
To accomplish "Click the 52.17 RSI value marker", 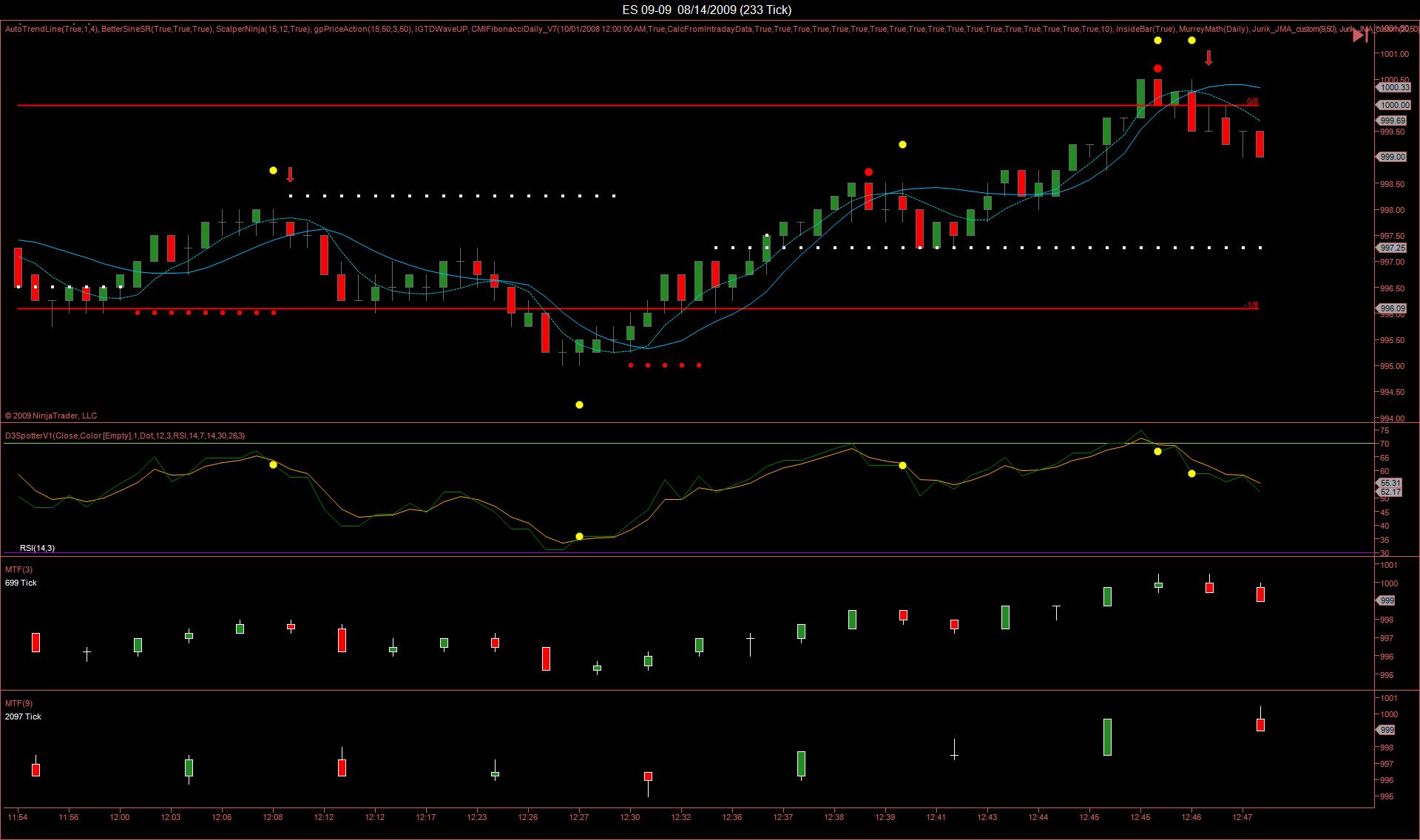I will [1390, 492].
